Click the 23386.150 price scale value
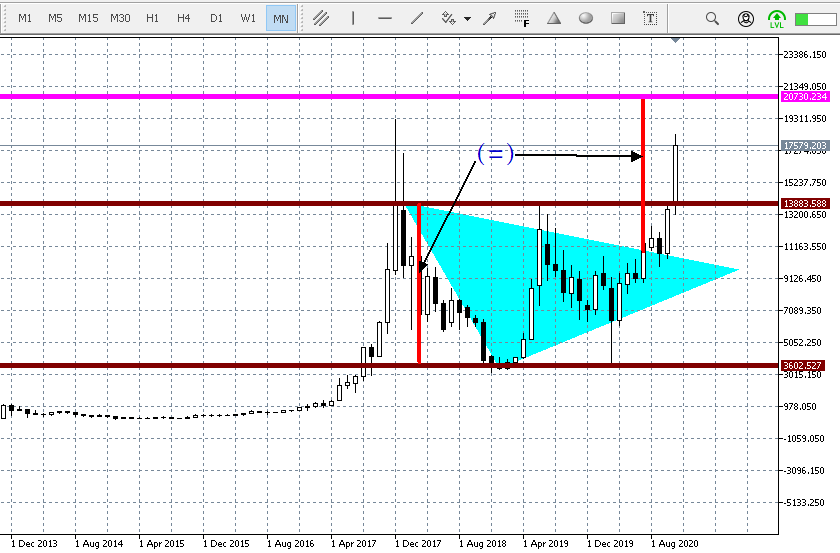Viewport: 840px width, 553px height. [805, 55]
